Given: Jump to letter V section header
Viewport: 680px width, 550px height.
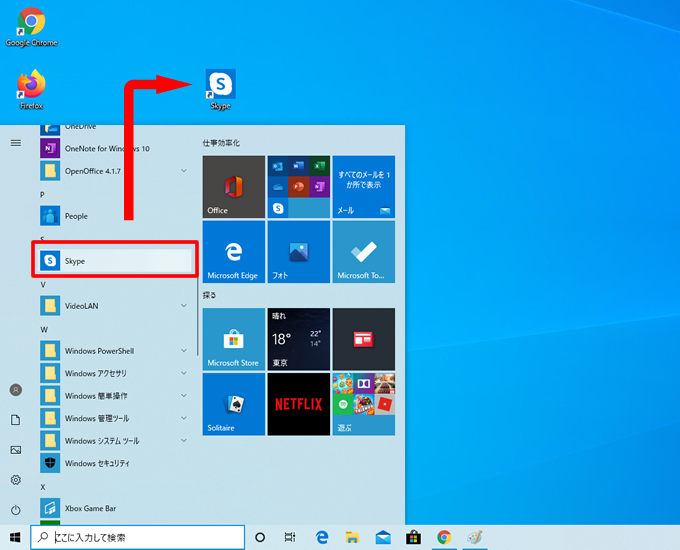Looking at the screenshot, I should click(43, 285).
